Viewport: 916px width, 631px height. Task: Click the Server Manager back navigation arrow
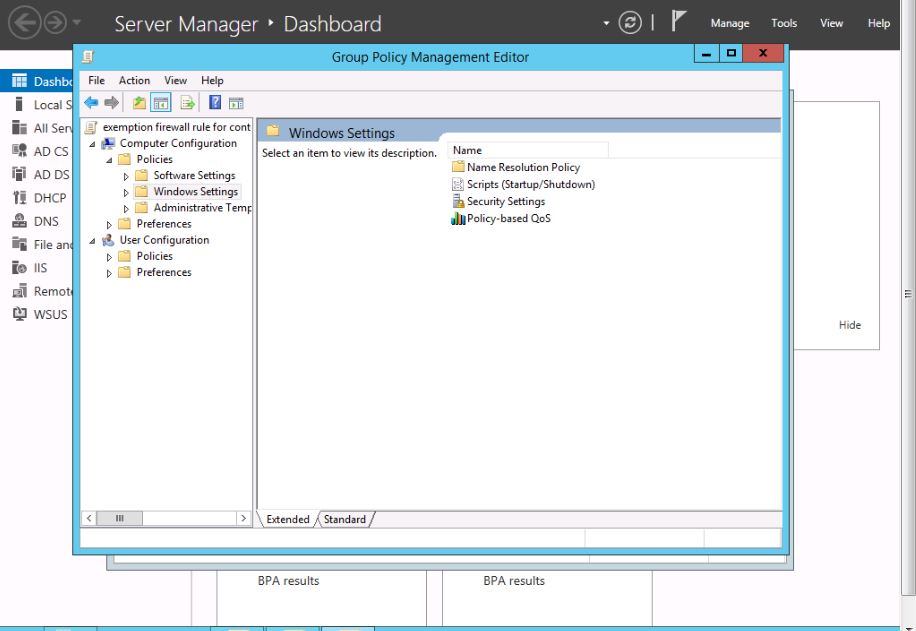click(24, 23)
